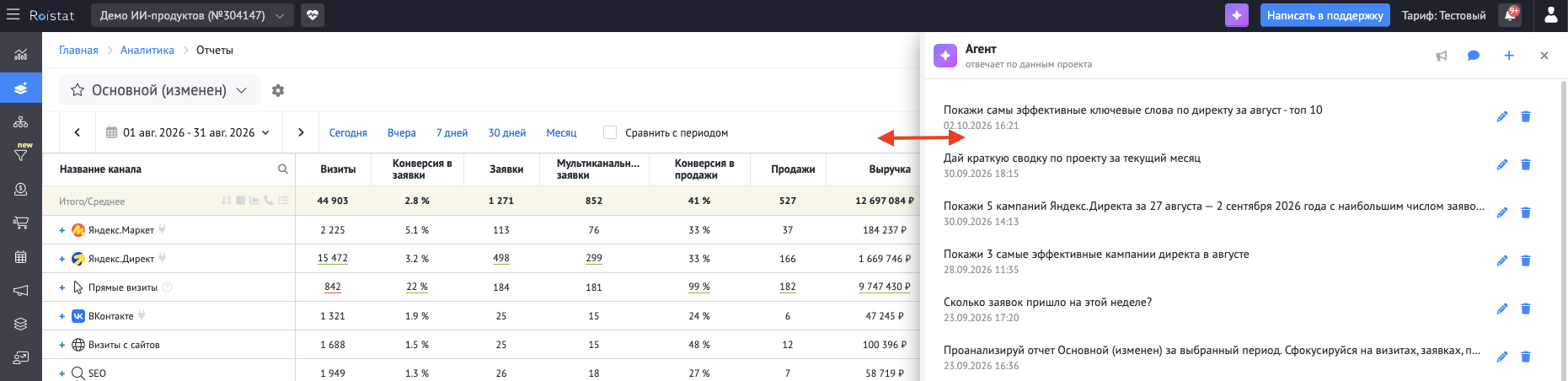This screenshot has height=381, width=1568.
Task: Expand the Прямые визиты channel row
Action: pyautogui.click(x=62, y=287)
